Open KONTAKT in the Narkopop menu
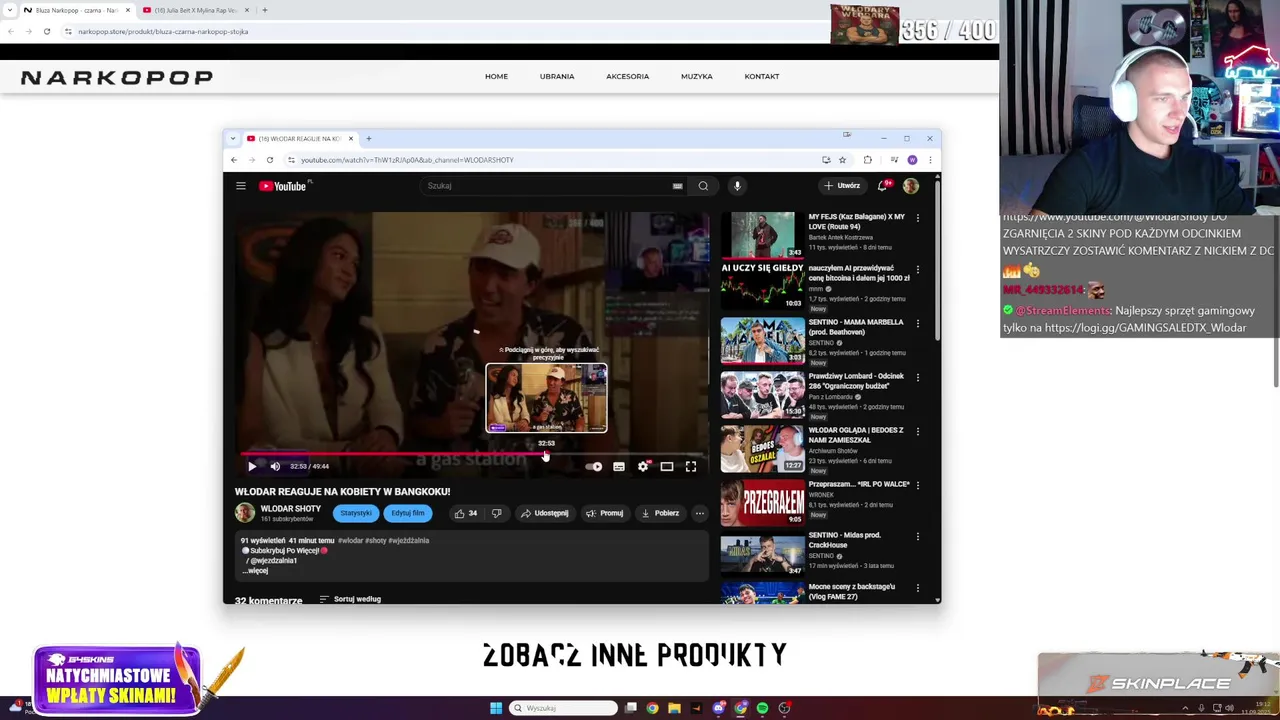 tap(762, 76)
